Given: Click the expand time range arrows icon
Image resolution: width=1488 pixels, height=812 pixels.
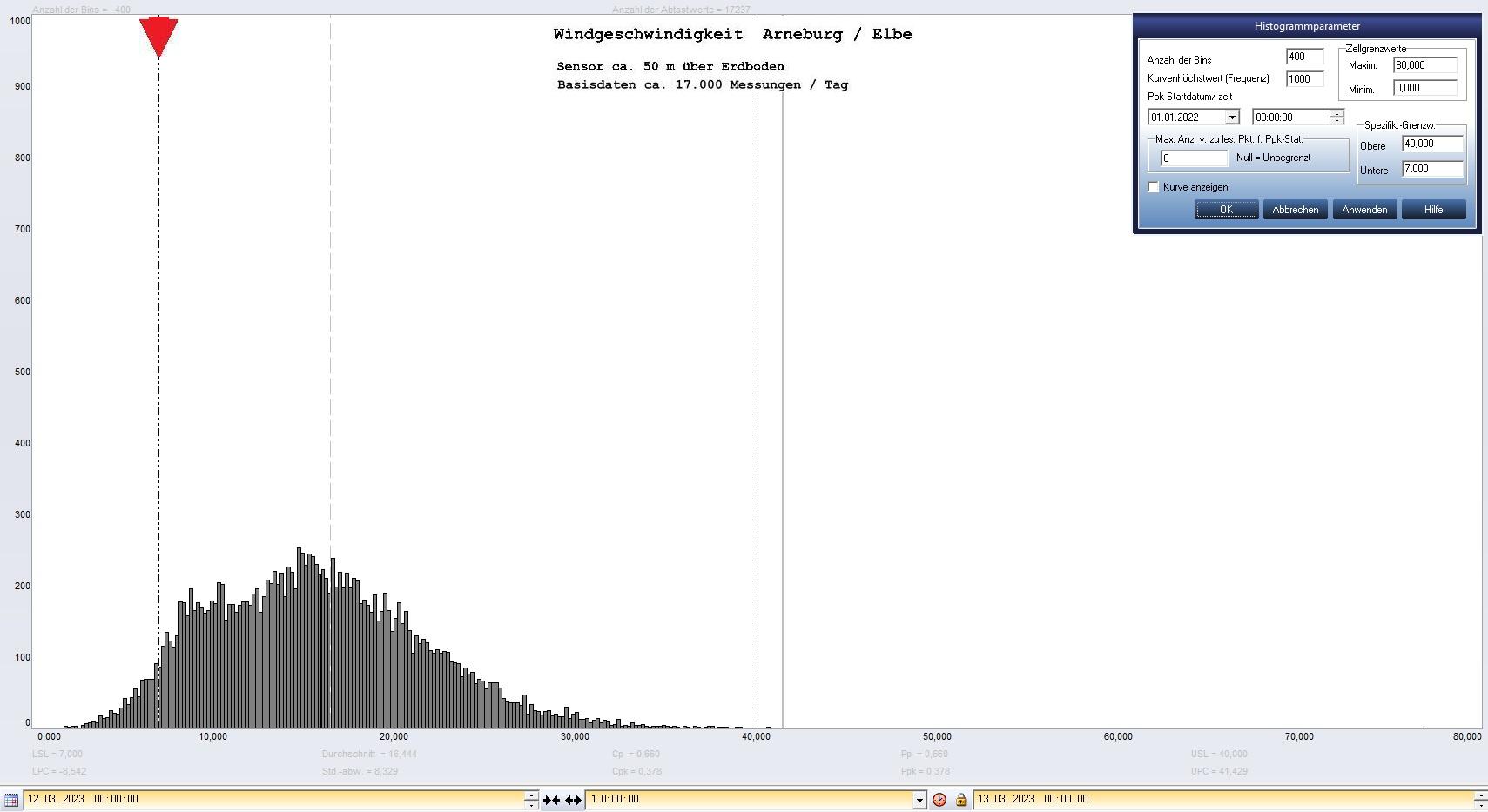Looking at the screenshot, I should (573, 800).
